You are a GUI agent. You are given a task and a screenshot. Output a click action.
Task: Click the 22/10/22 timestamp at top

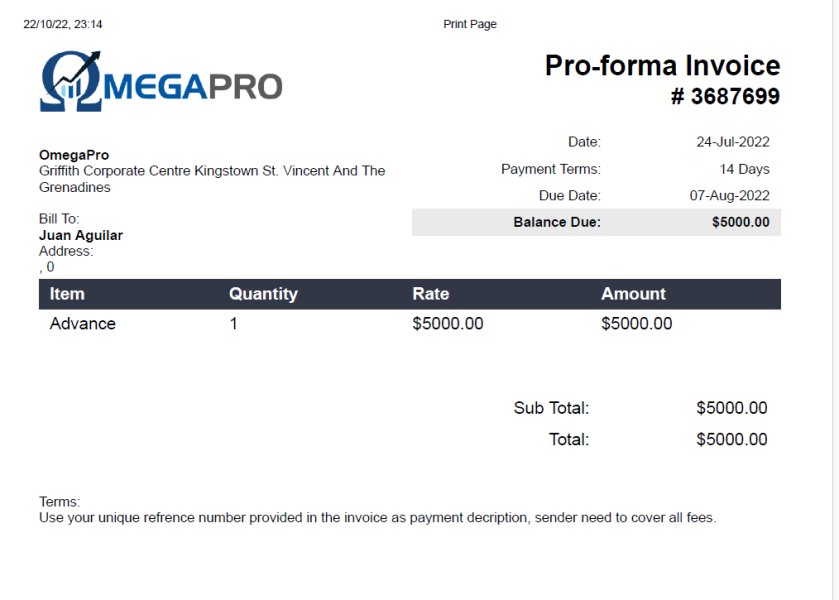[x=63, y=24]
